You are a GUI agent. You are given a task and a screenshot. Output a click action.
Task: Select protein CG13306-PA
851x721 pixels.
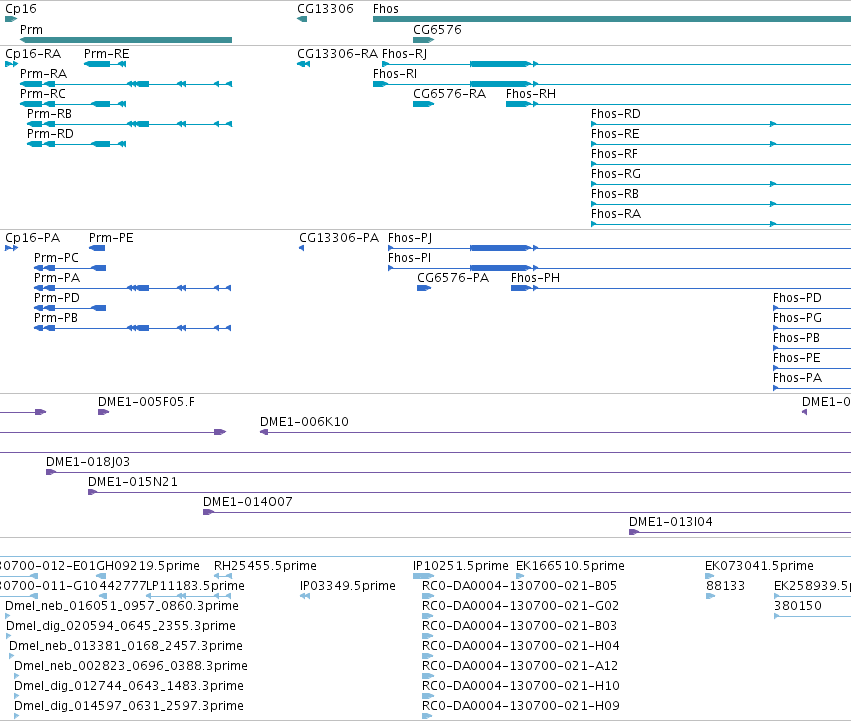point(302,248)
